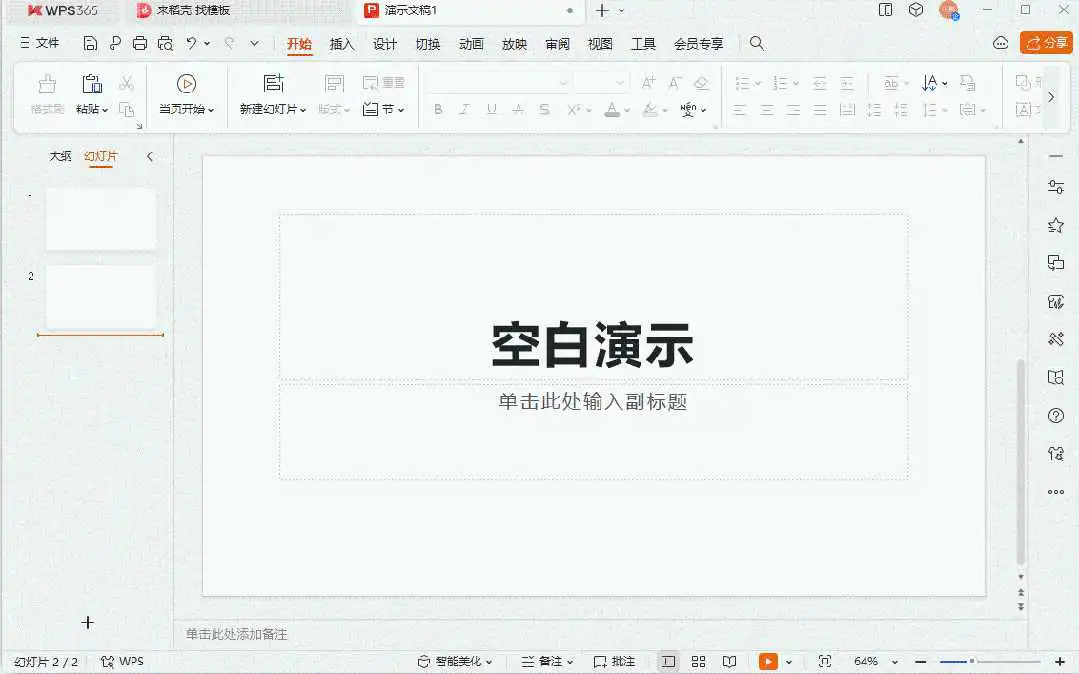Switch to 大纲 (Outline) panel tab
Image resolution: width=1079 pixels, height=674 pixels.
[60, 156]
